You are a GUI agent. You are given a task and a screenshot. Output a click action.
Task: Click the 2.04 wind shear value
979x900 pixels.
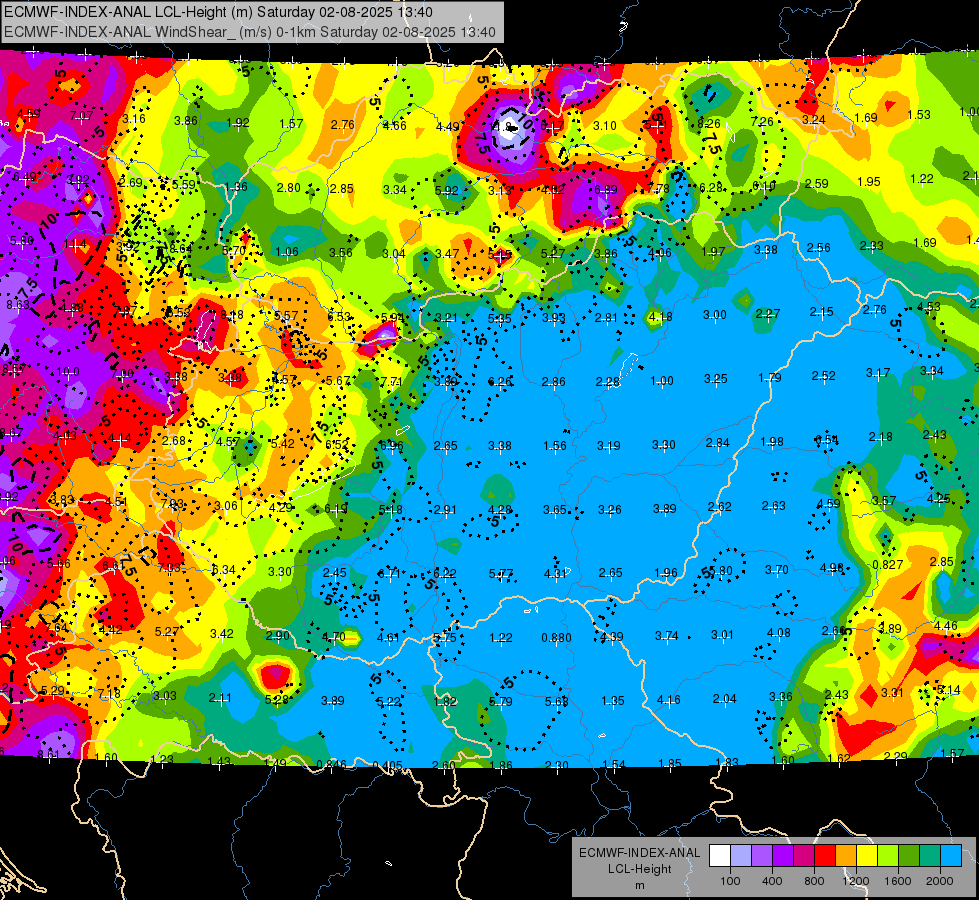point(724,699)
